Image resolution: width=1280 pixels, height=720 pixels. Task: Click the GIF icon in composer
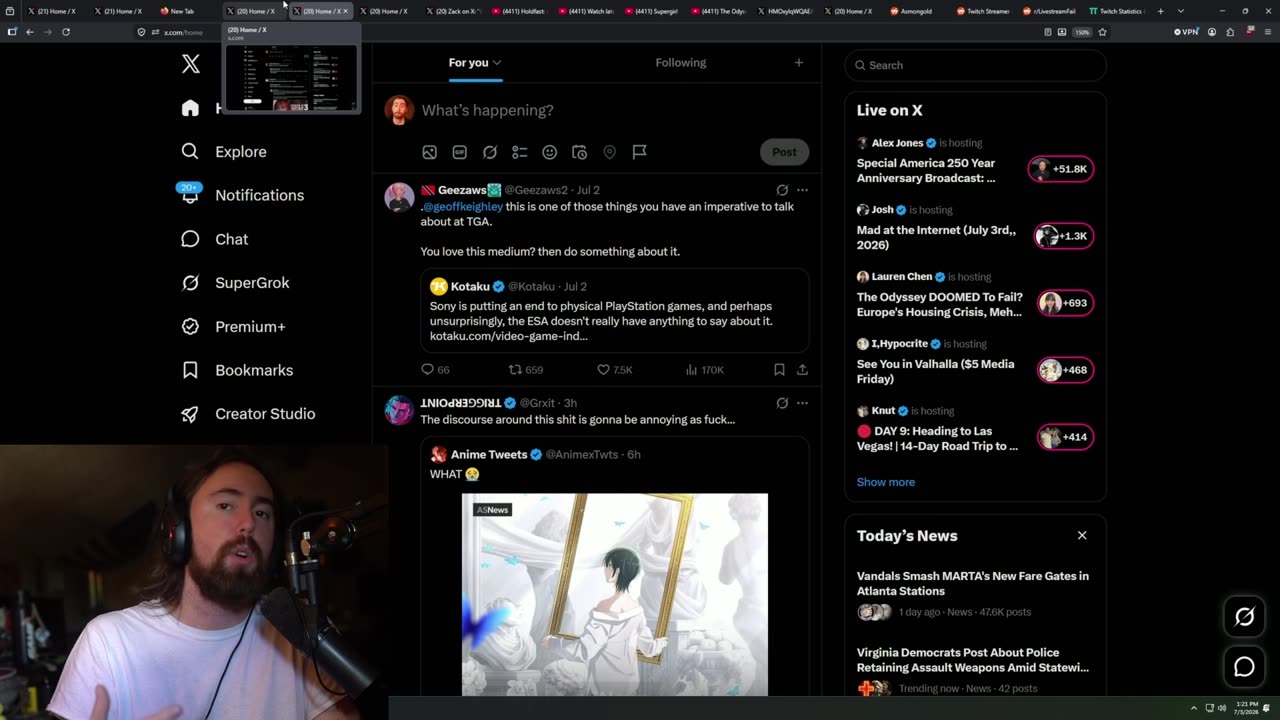point(459,152)
